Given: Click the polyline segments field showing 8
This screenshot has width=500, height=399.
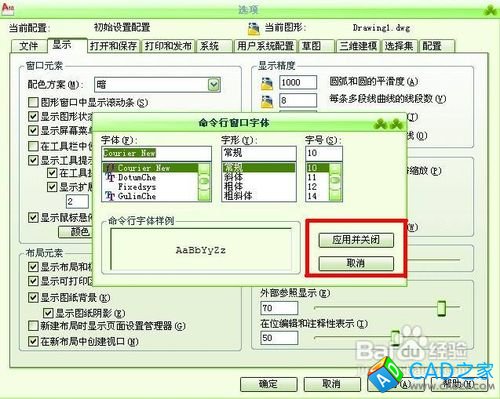Looking at the screenshot, I should pyautogui.click(x=298, y=100).
